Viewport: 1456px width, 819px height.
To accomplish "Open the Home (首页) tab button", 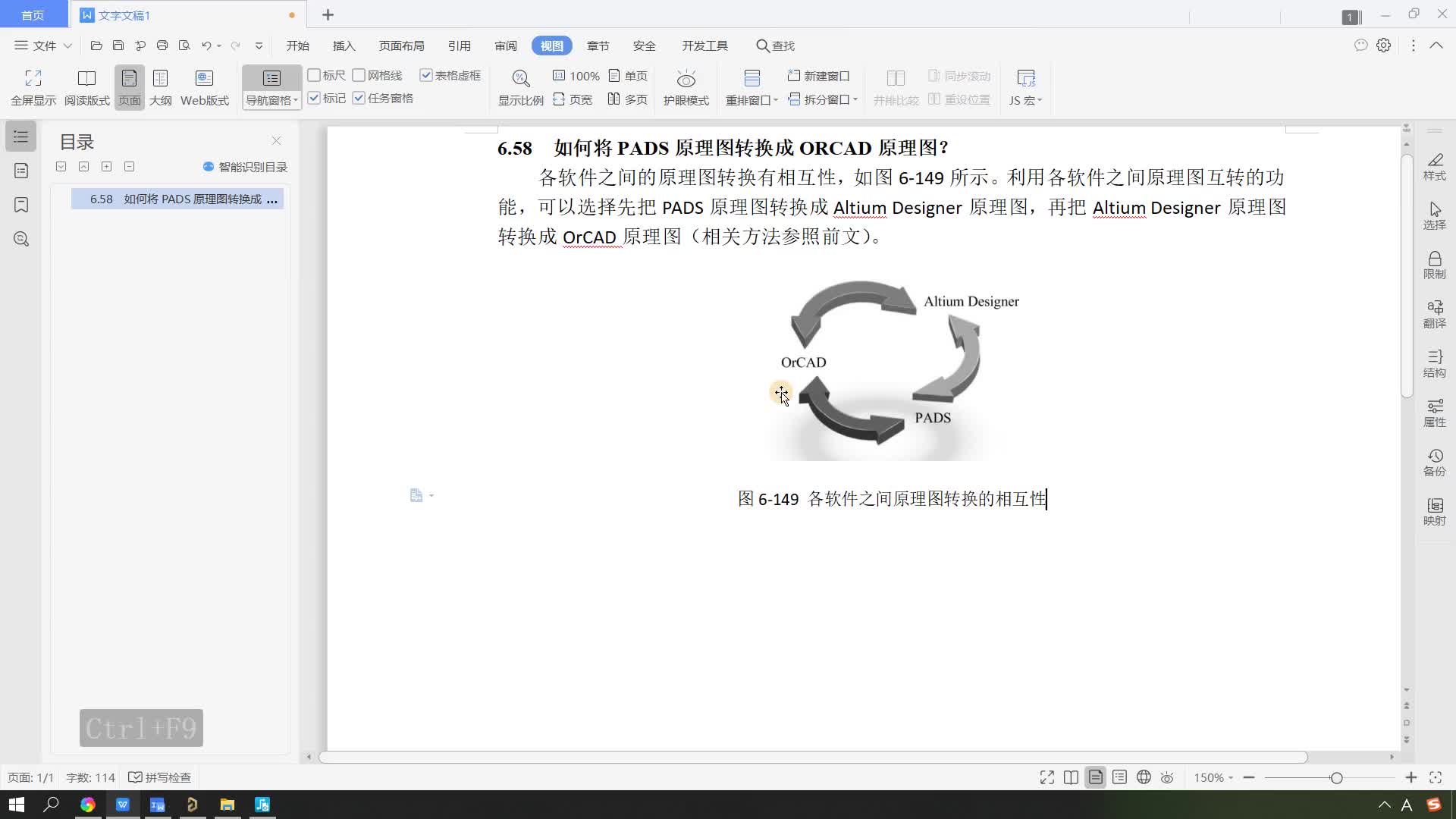I will pos(33,15).
